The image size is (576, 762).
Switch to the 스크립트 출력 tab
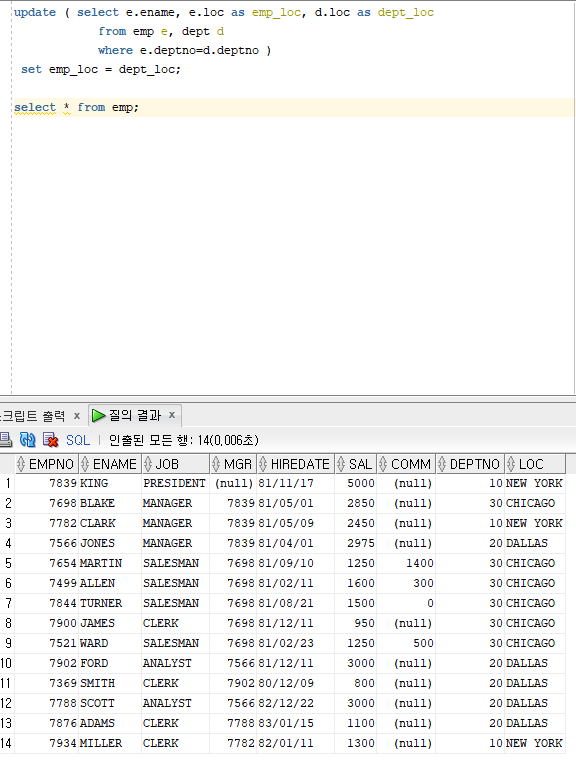(x=33, y=416)
